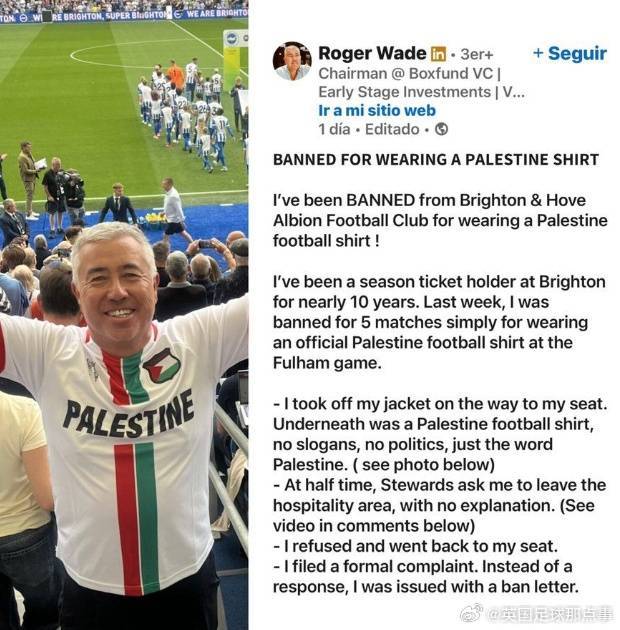620x630 pixels.
Task: Click the 'I filed a formal complaint' bullet
Action: (426, 577)
